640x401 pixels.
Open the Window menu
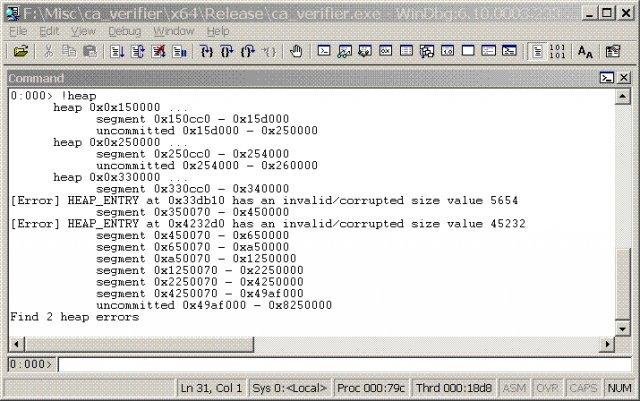(173, 31)
